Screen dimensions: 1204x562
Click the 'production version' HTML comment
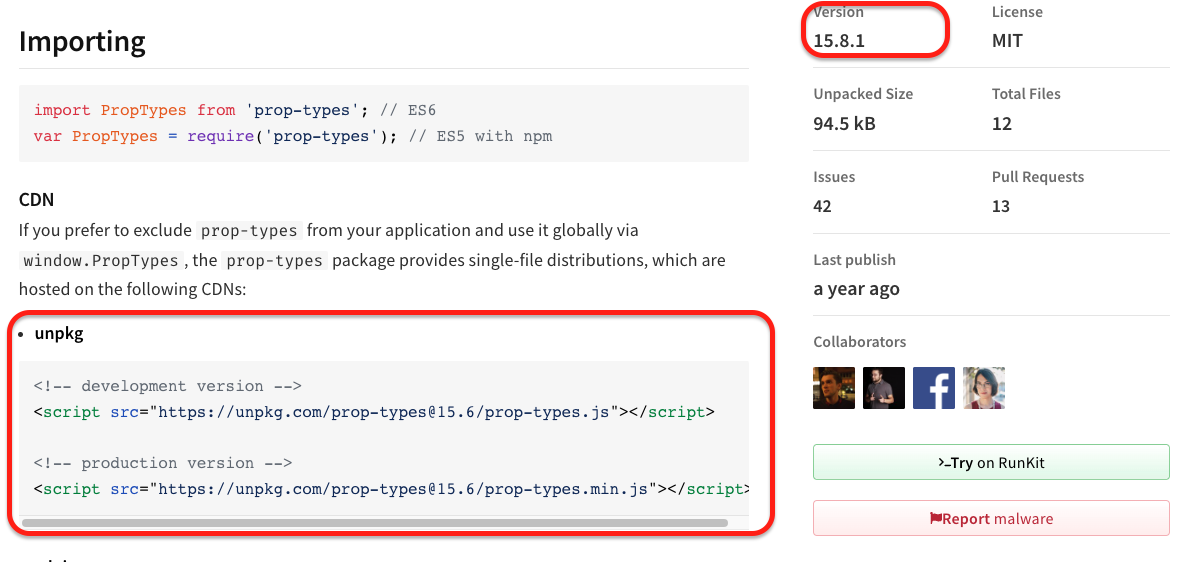(163, 463)
